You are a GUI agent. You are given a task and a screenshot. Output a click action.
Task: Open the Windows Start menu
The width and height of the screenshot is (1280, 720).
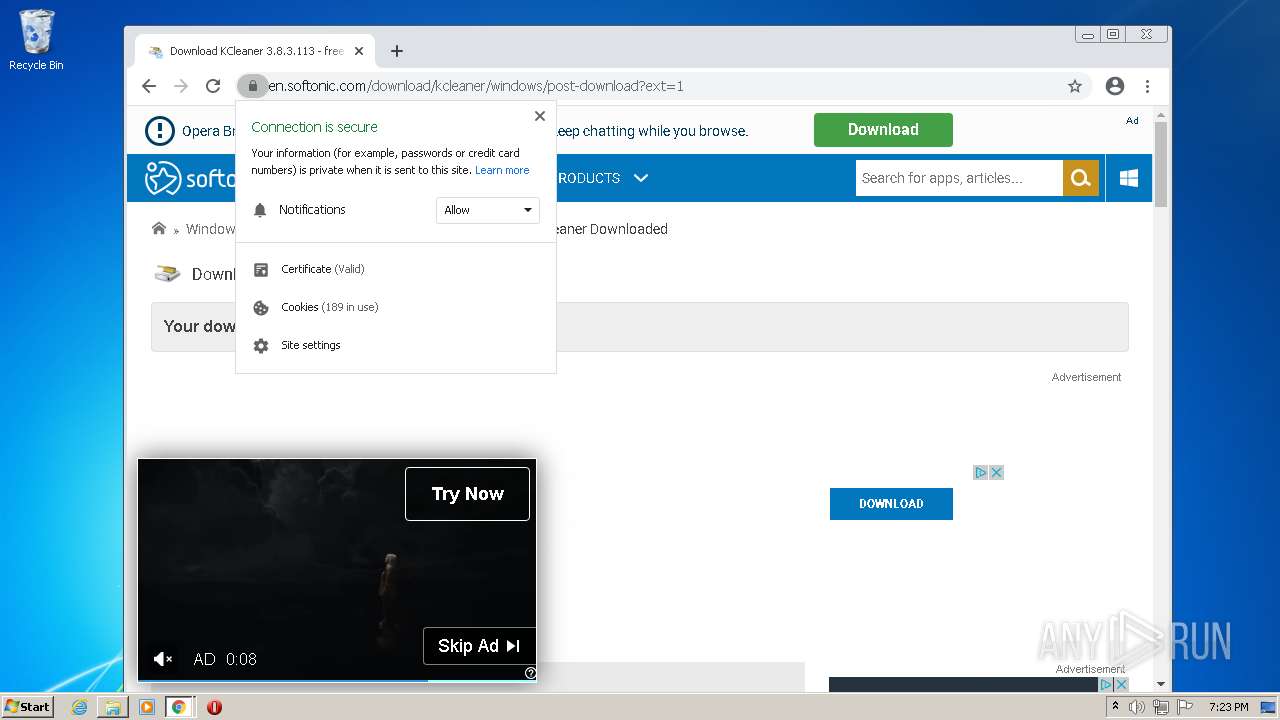tap(27, 706)
